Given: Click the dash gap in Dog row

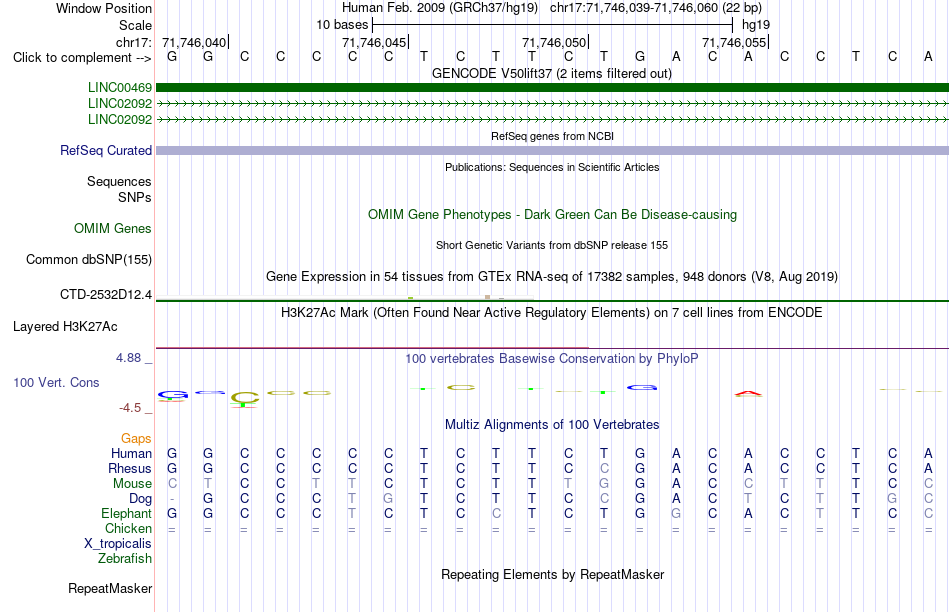Looking at the screenshot, I should tap(172, 499).
